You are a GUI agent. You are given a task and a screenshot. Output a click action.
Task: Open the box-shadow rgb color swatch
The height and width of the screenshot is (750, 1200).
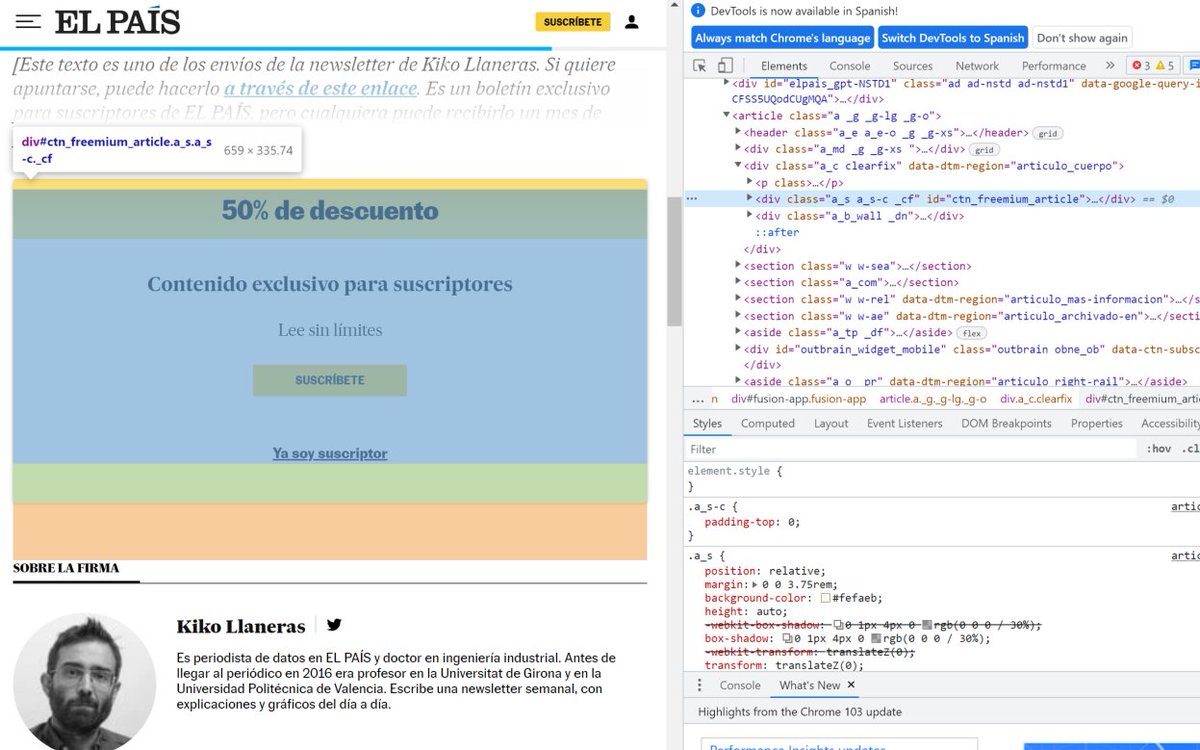point(877,638)
